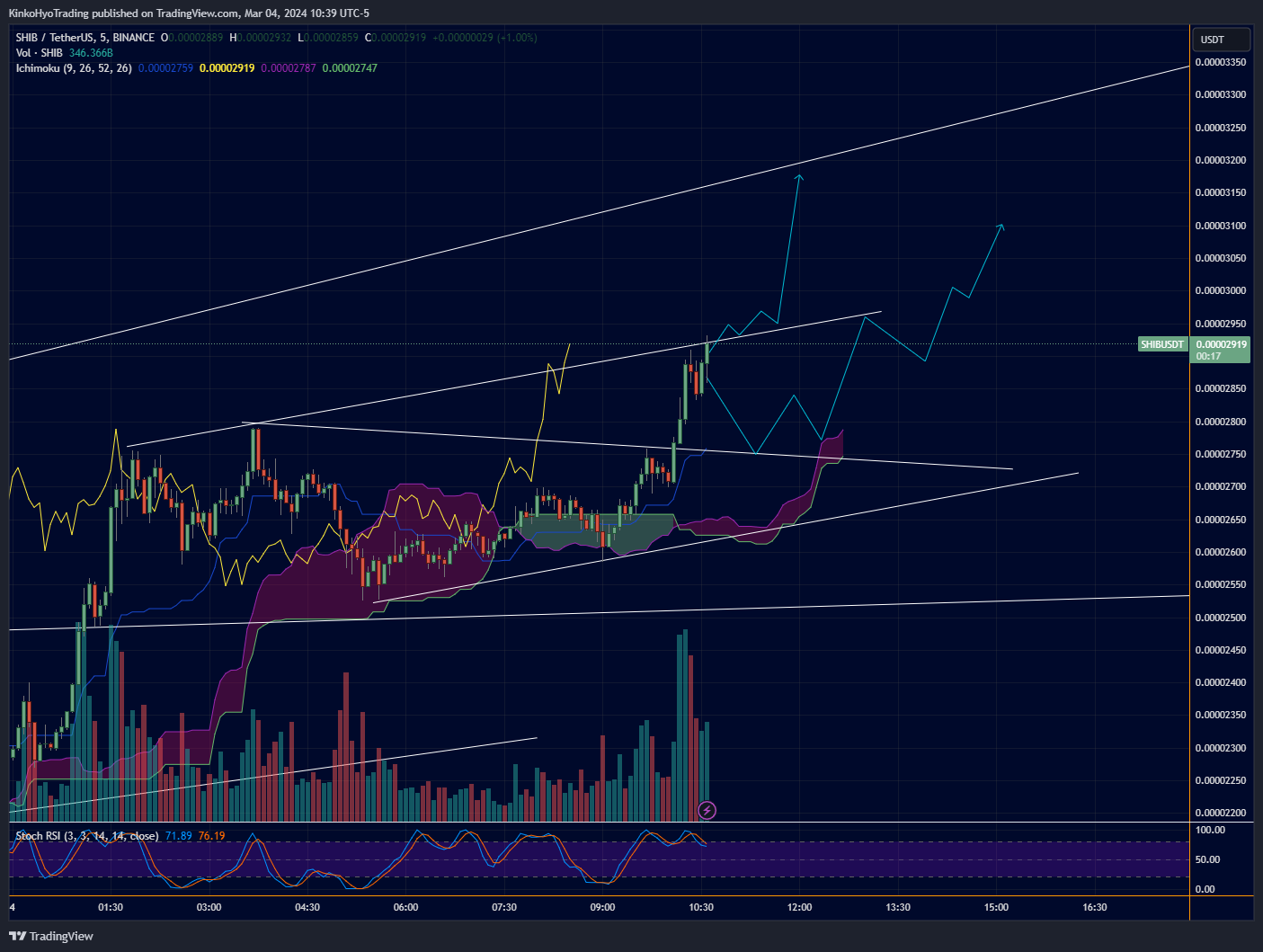
Task: Click the 0.00002300 price axis label
Action: pyautogui.click(x=1221, y=748)
